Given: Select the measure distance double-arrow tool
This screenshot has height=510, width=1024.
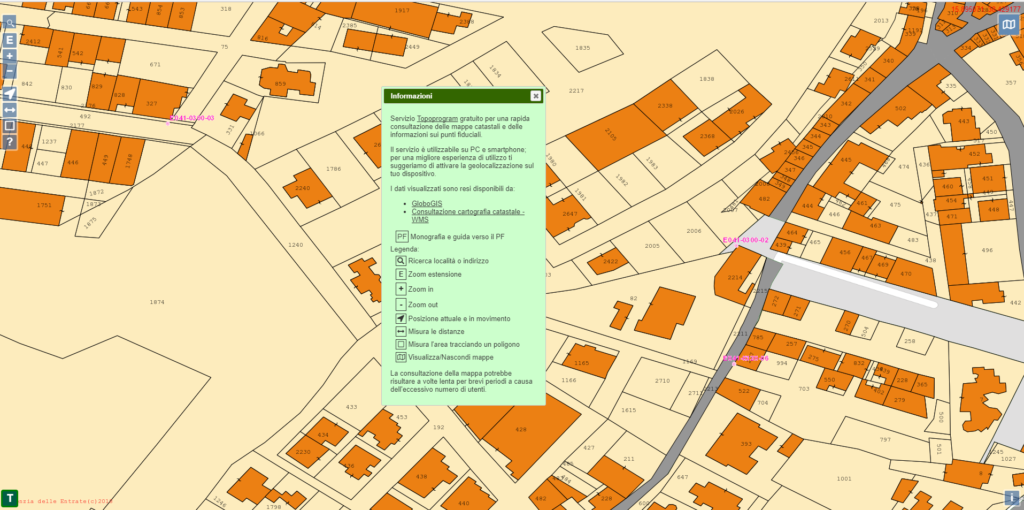Looking at the screenshot, I should pos(10,110).
